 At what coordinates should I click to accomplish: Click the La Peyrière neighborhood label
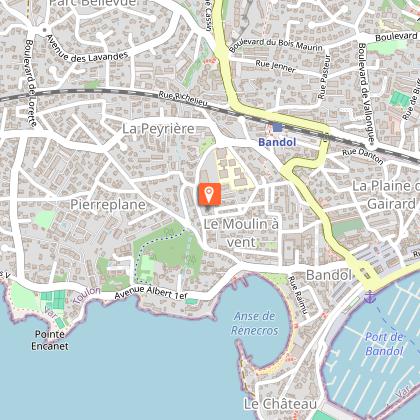pyautogui.click(x=158, y=129)
